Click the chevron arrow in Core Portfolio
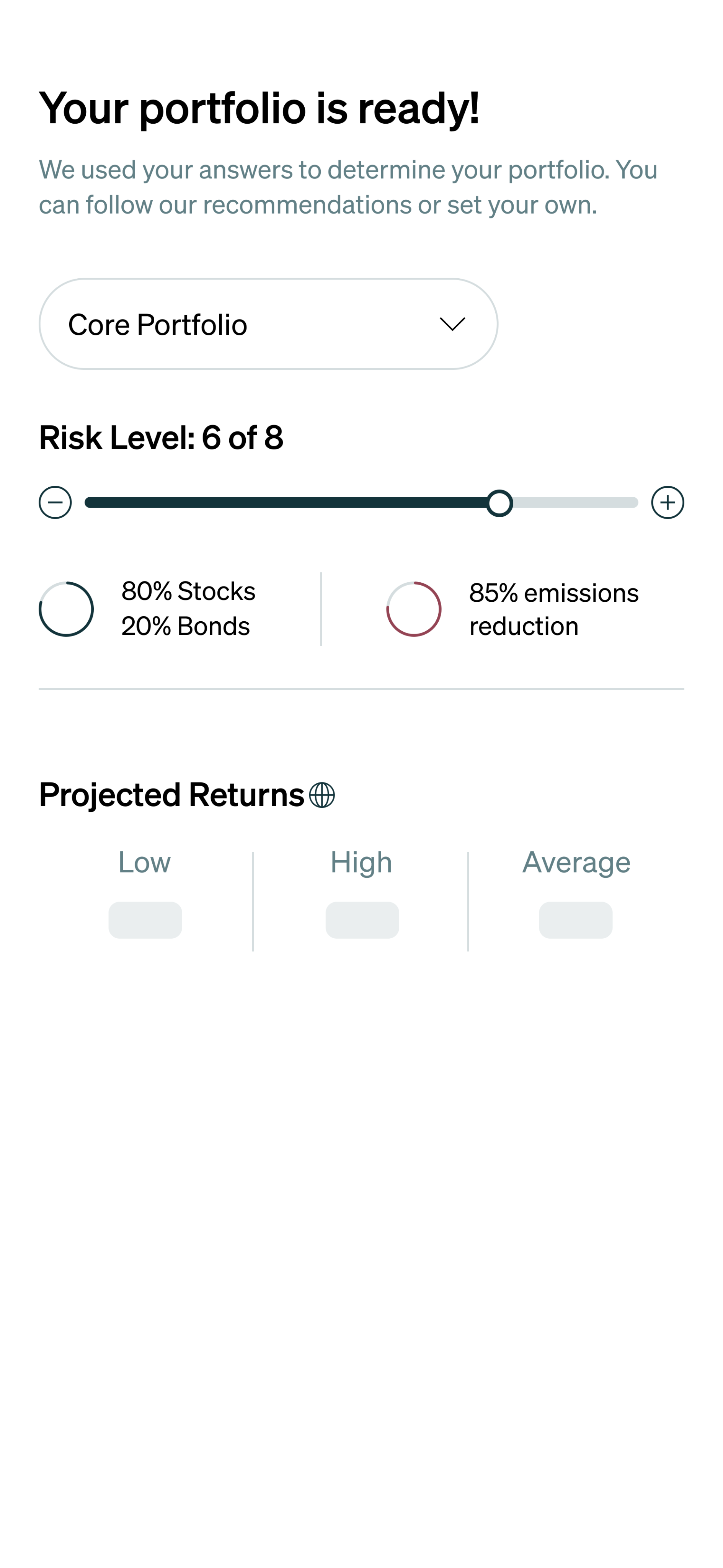723x1568 pixels. 452,324
